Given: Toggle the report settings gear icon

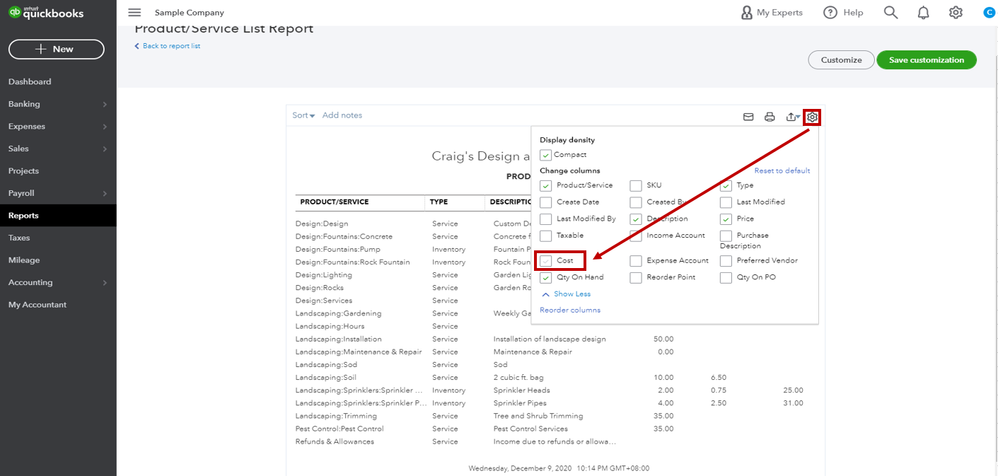Looking at the screenshot, I should [812, 117].
